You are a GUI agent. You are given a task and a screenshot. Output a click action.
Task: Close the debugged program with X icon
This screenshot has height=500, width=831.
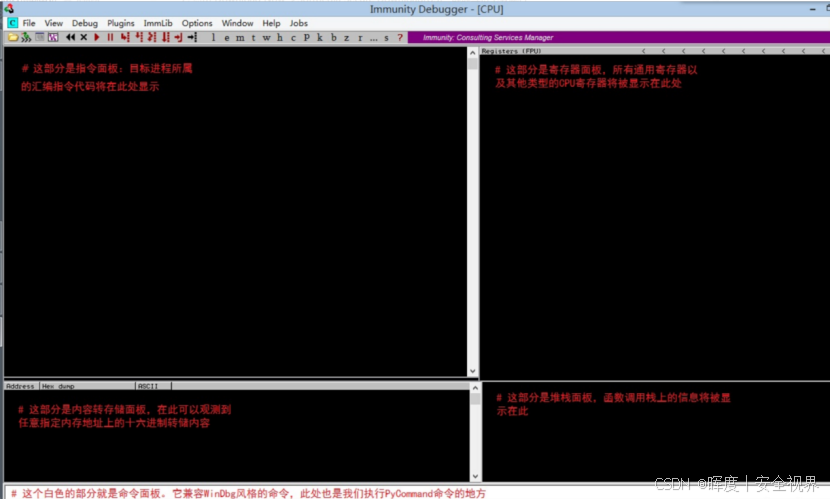pos(83,37)
